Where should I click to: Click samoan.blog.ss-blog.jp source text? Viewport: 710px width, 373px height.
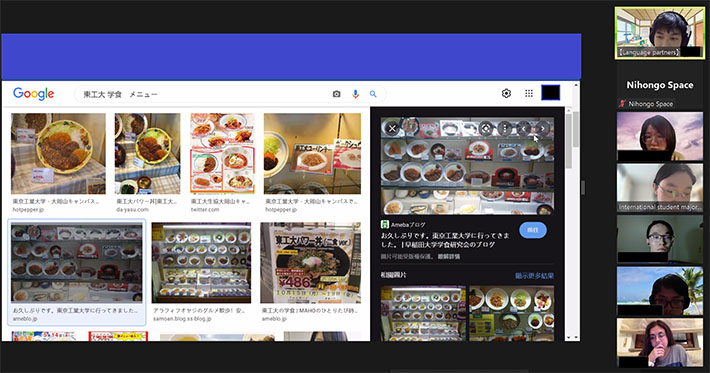click(182, 319)
